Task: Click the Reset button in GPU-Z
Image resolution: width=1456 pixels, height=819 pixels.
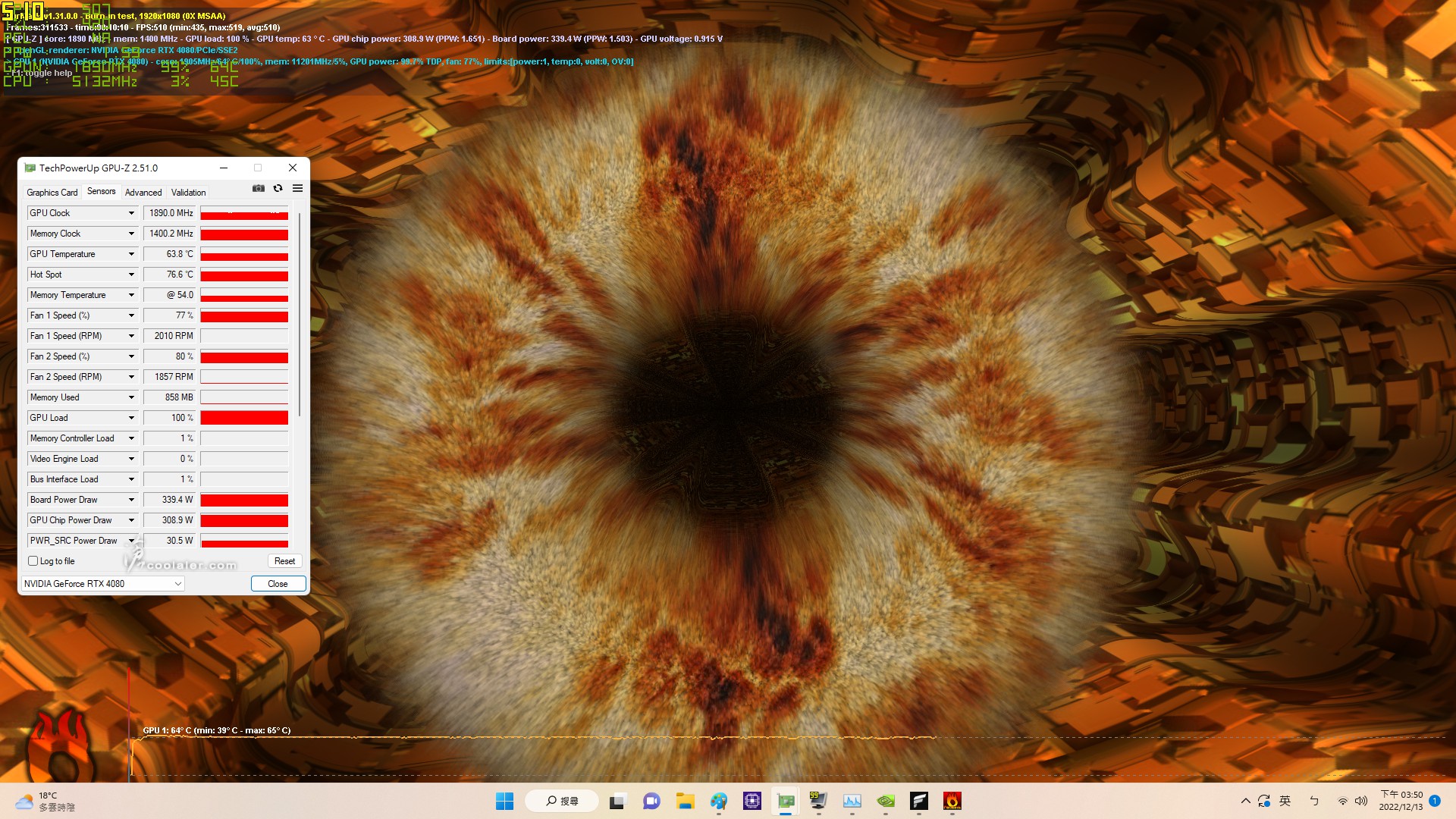Action: coord(284,561)
